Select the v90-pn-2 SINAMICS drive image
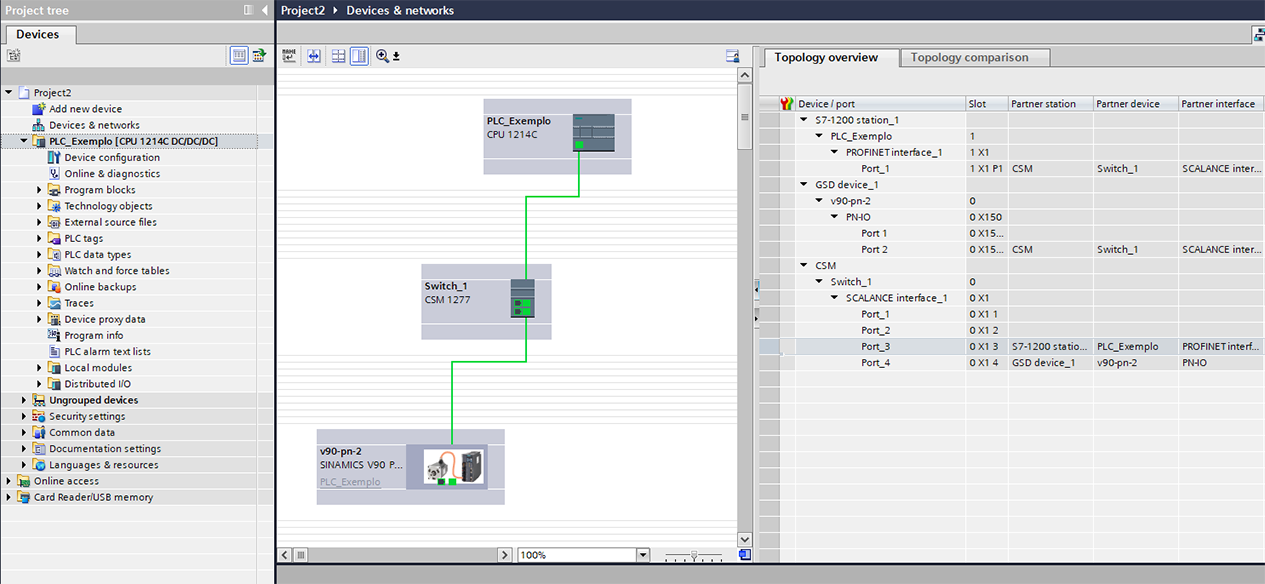The height and width of the screenshot is (584, 1265). pyautogui.click(x=453, y=467)
